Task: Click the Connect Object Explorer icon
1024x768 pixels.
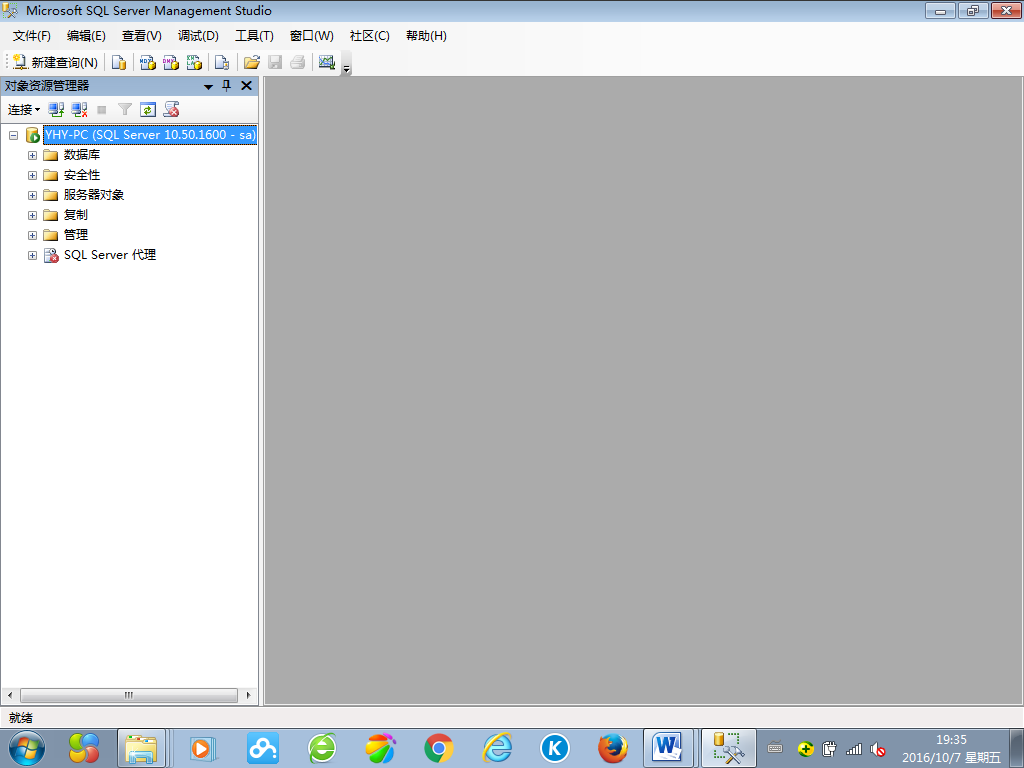Action: point(56,110)
